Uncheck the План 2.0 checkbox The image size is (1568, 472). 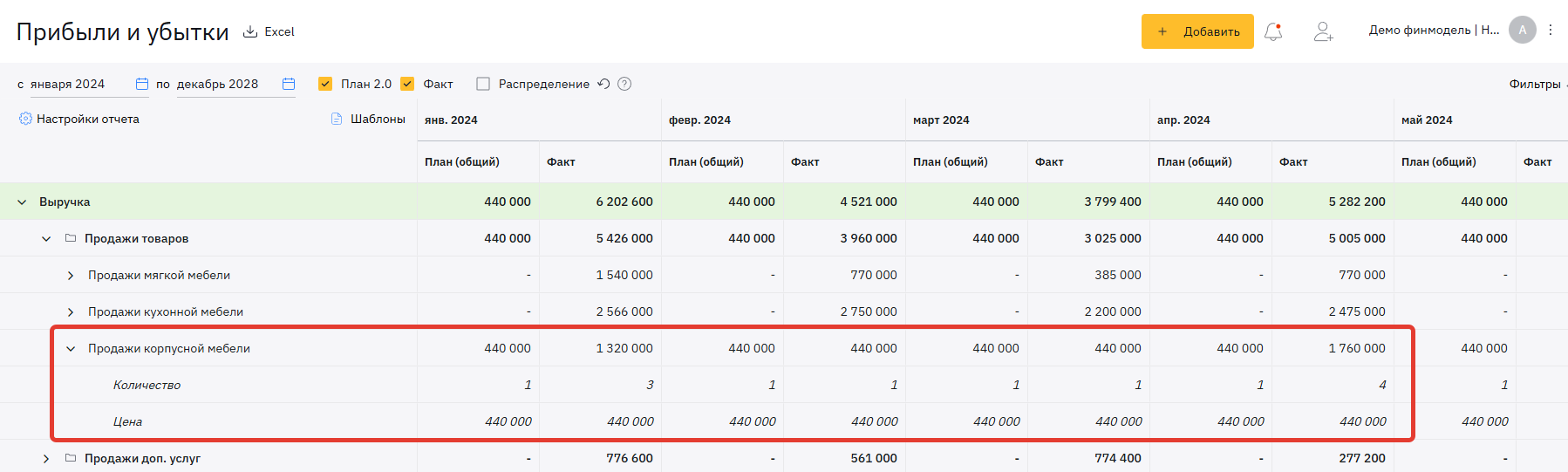click(325, 84)
